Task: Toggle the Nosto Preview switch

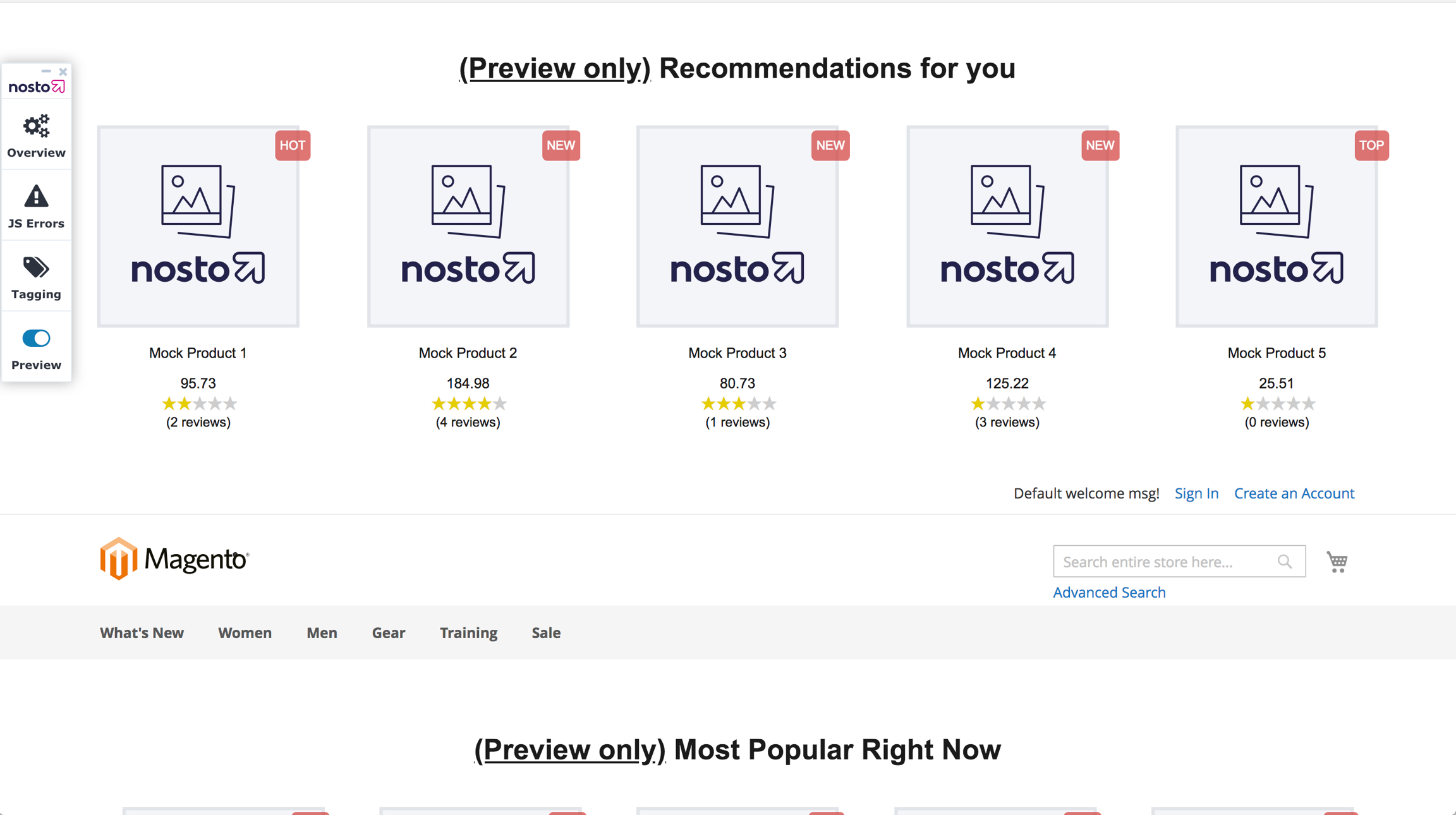Action: click(x=36, y=339)
